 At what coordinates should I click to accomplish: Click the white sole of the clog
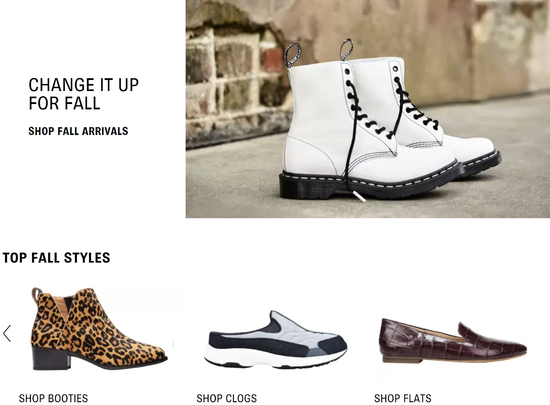tap(274, 358)
